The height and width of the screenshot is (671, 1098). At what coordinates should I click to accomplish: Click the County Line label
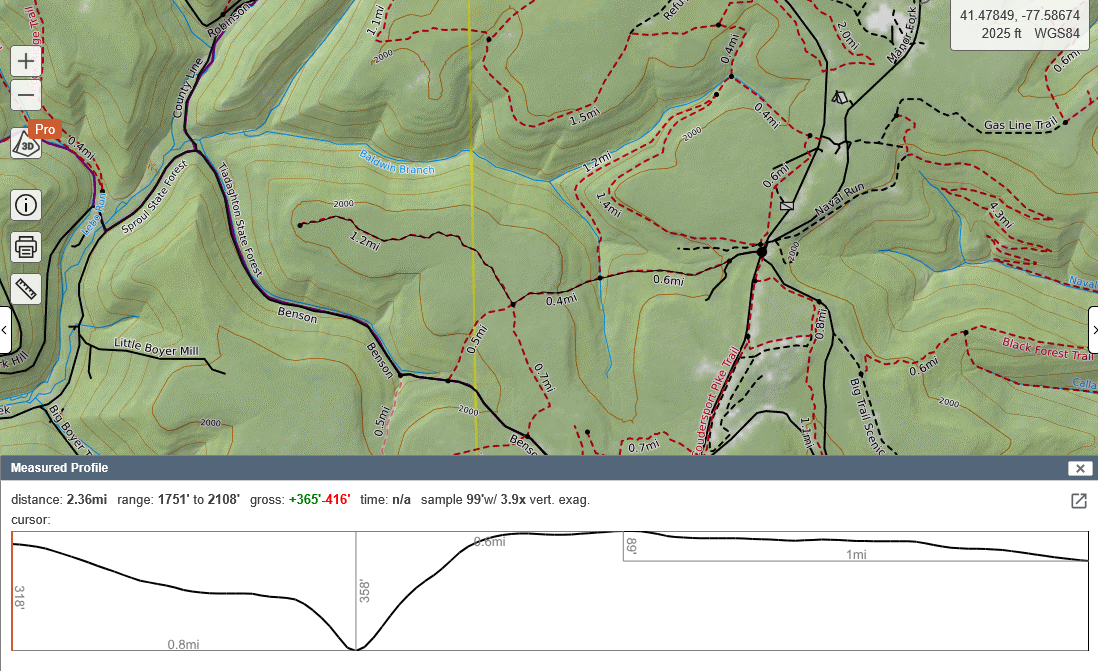click(188, 88)
